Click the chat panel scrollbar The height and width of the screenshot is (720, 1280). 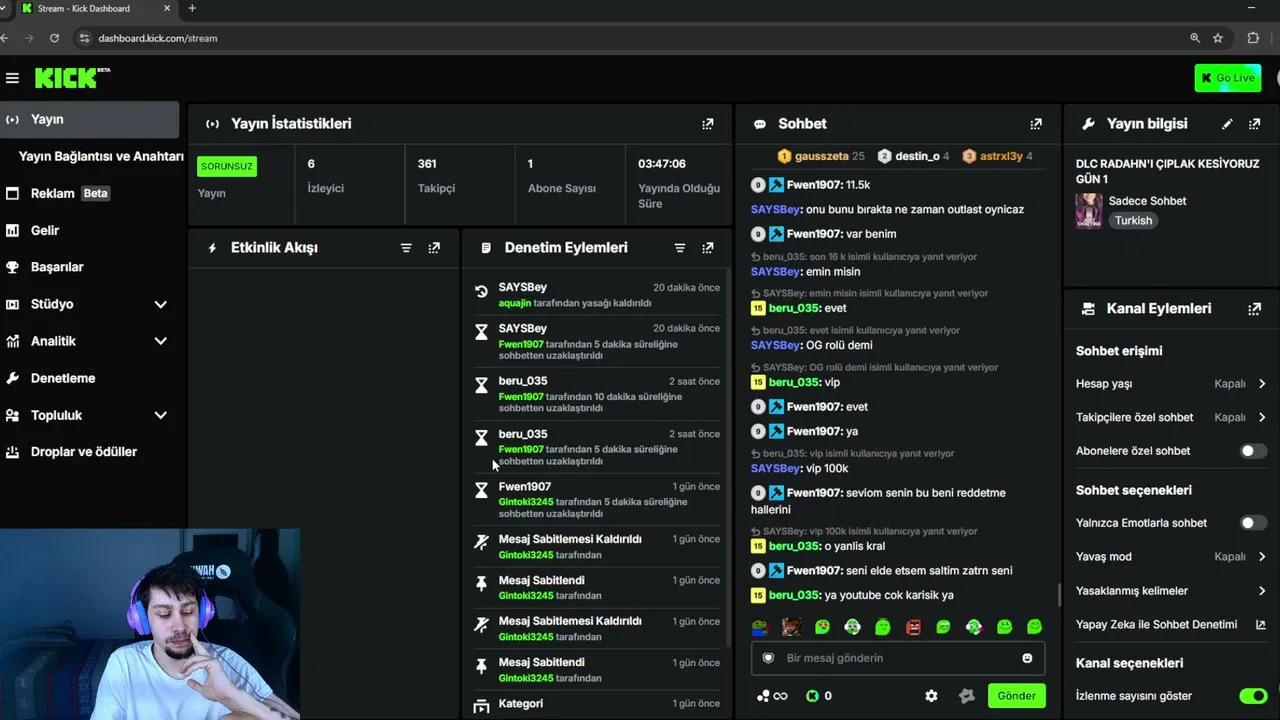click(1059, 595)
